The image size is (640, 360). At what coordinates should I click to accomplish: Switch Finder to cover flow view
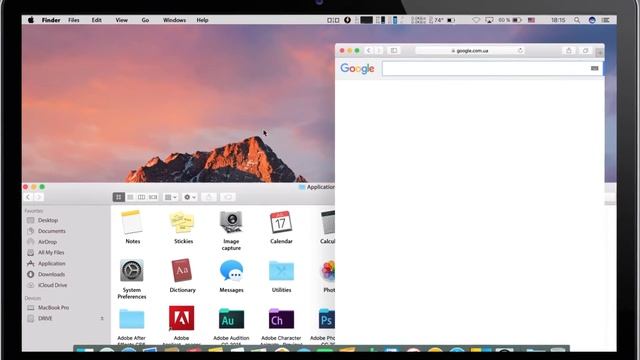153,197
